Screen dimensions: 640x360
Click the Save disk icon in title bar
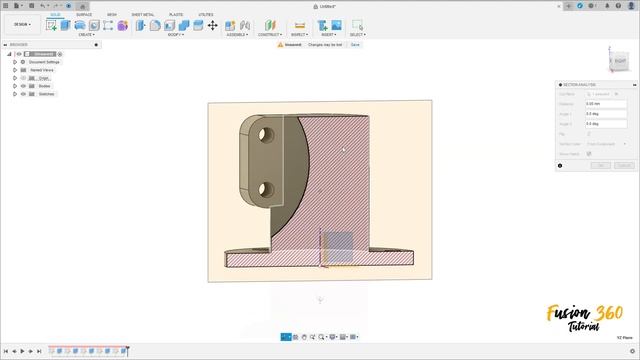(31, 6)
